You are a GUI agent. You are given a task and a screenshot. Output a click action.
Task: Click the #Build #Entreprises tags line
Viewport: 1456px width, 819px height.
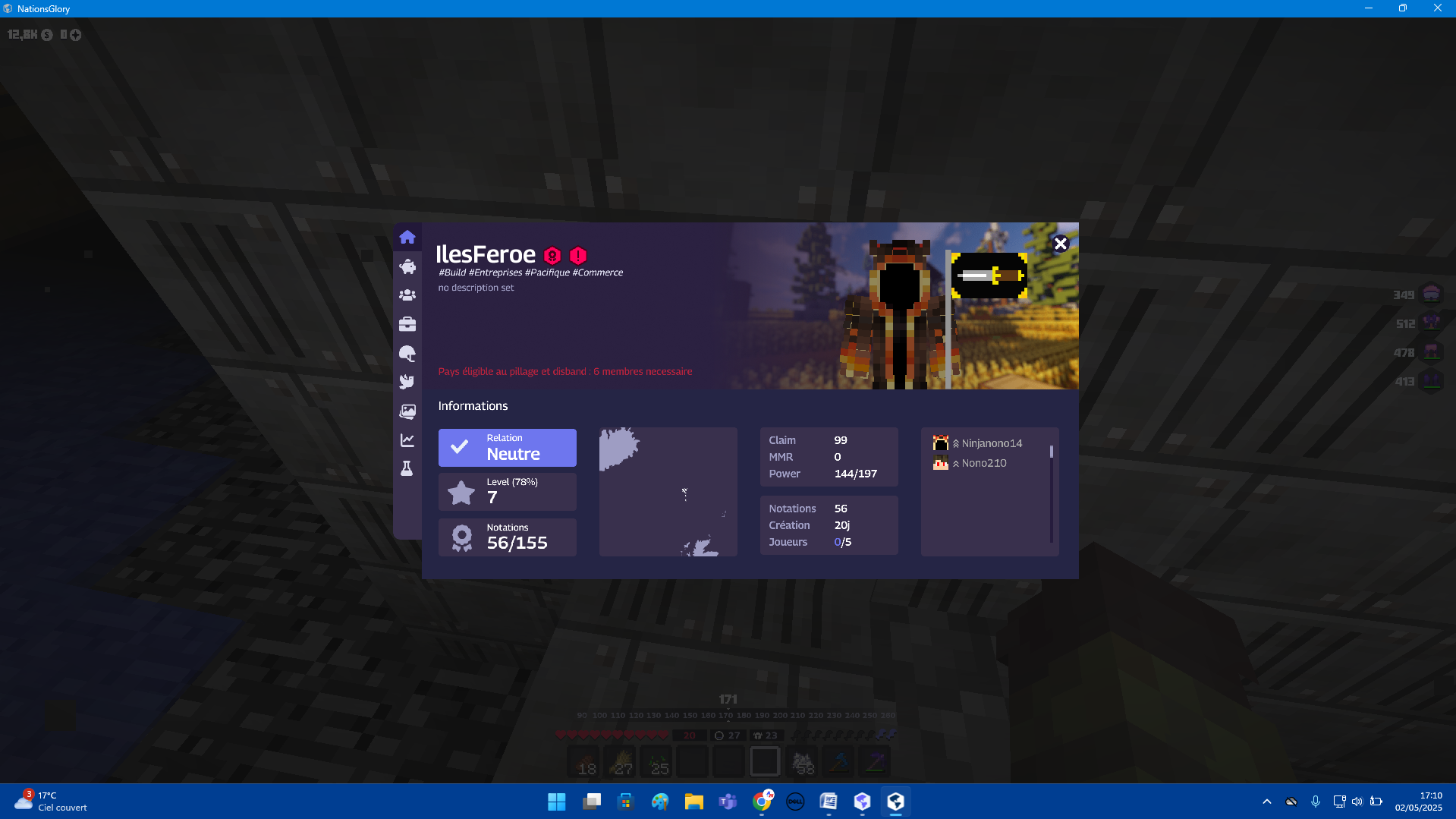coord(530,272)
